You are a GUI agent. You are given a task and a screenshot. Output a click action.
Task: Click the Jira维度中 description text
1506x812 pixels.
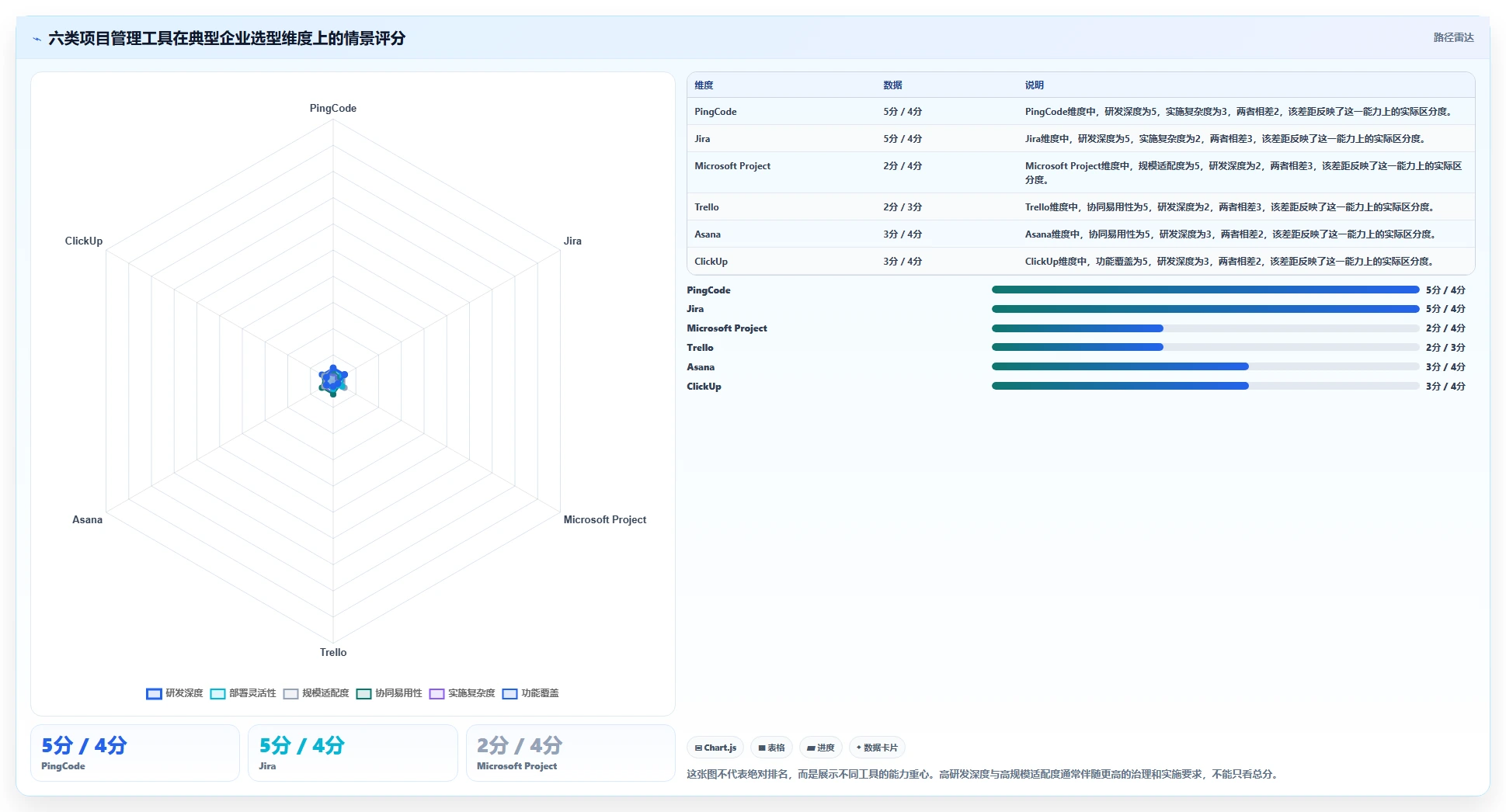[x=1226, y=139]
